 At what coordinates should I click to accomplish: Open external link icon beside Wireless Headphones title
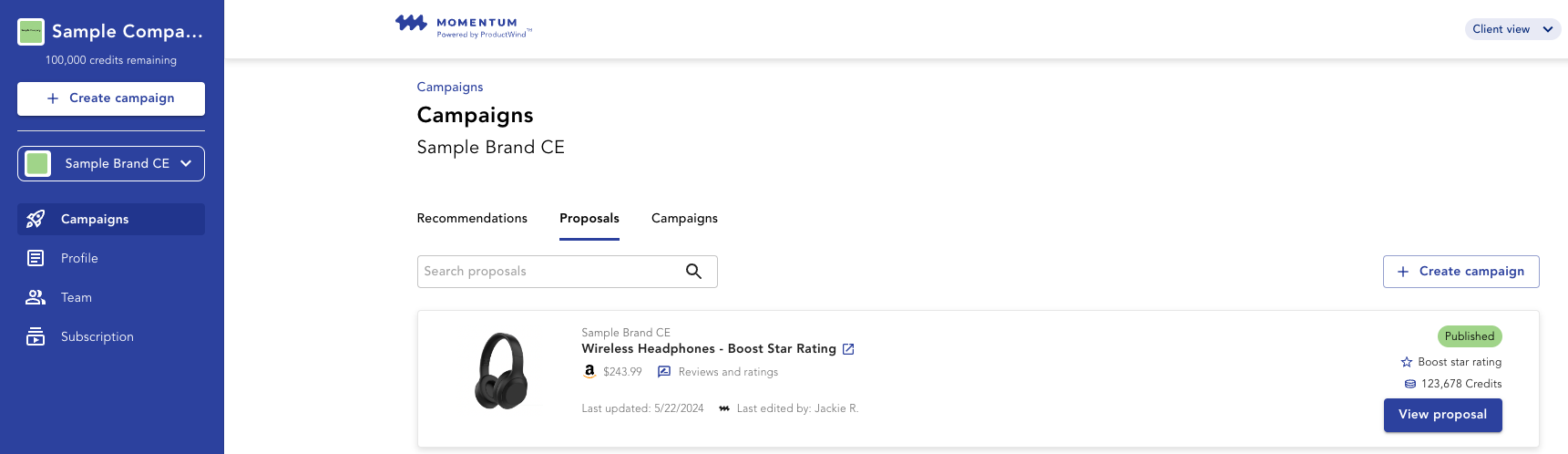[848, 349]
